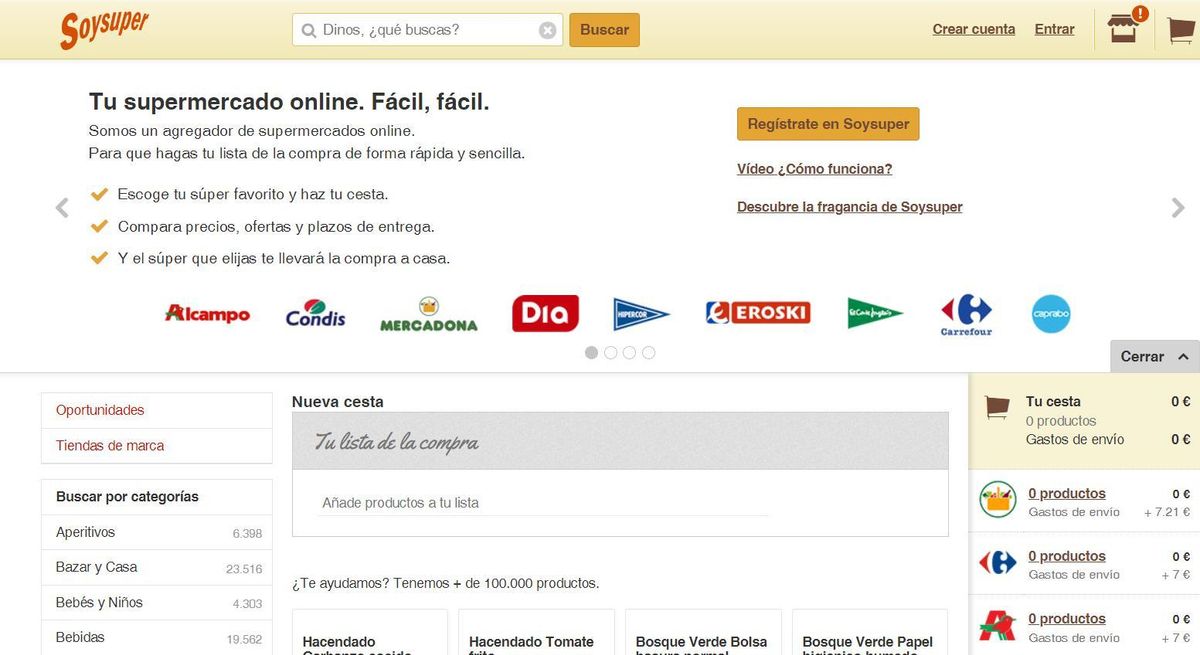The height and width of the screenshot is (655, 1200).
Task: Select the third carousel dot
Action: (630, 353)
